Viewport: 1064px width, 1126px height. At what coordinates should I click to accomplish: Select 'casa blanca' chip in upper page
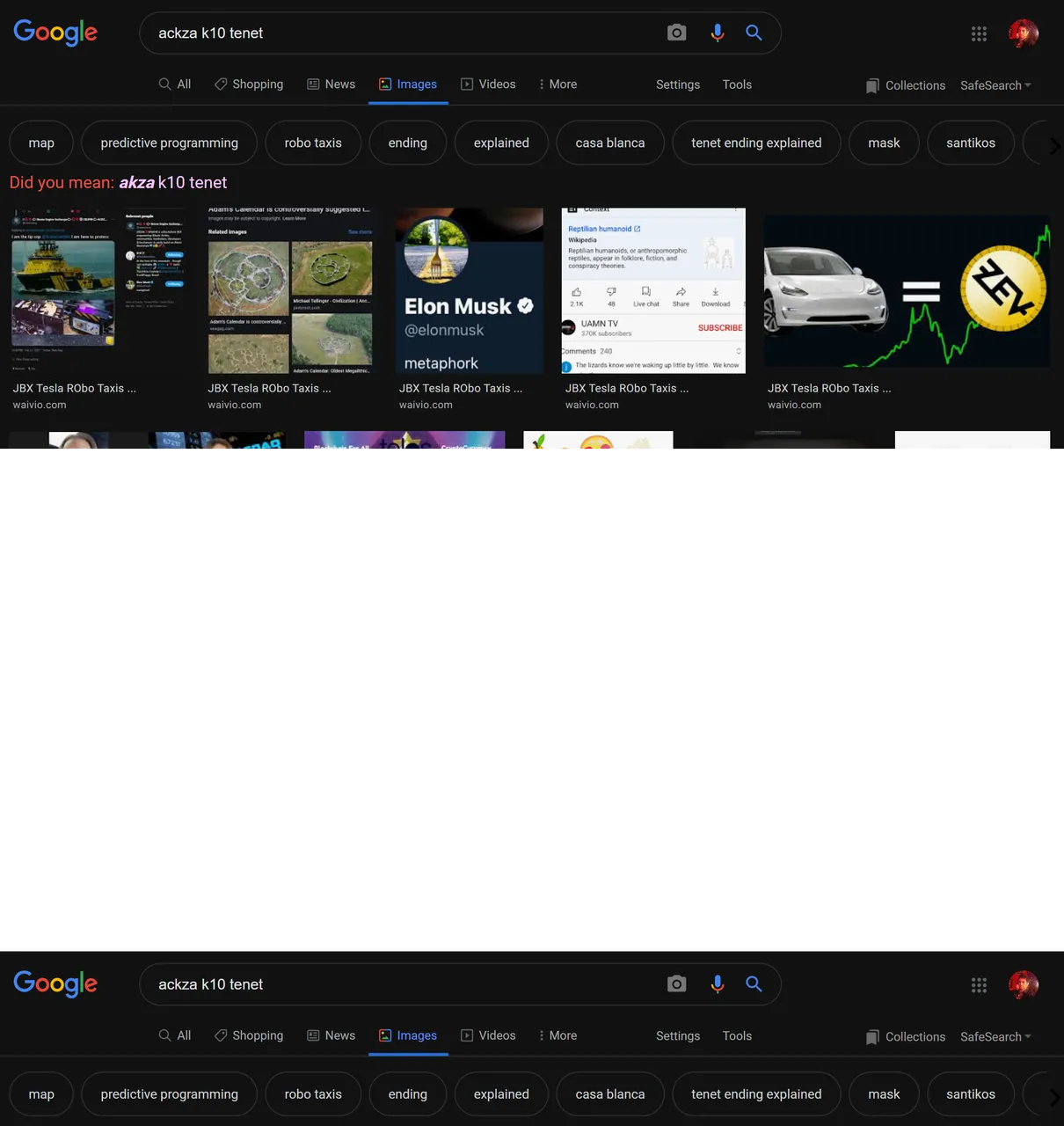[x=610, y=143]
